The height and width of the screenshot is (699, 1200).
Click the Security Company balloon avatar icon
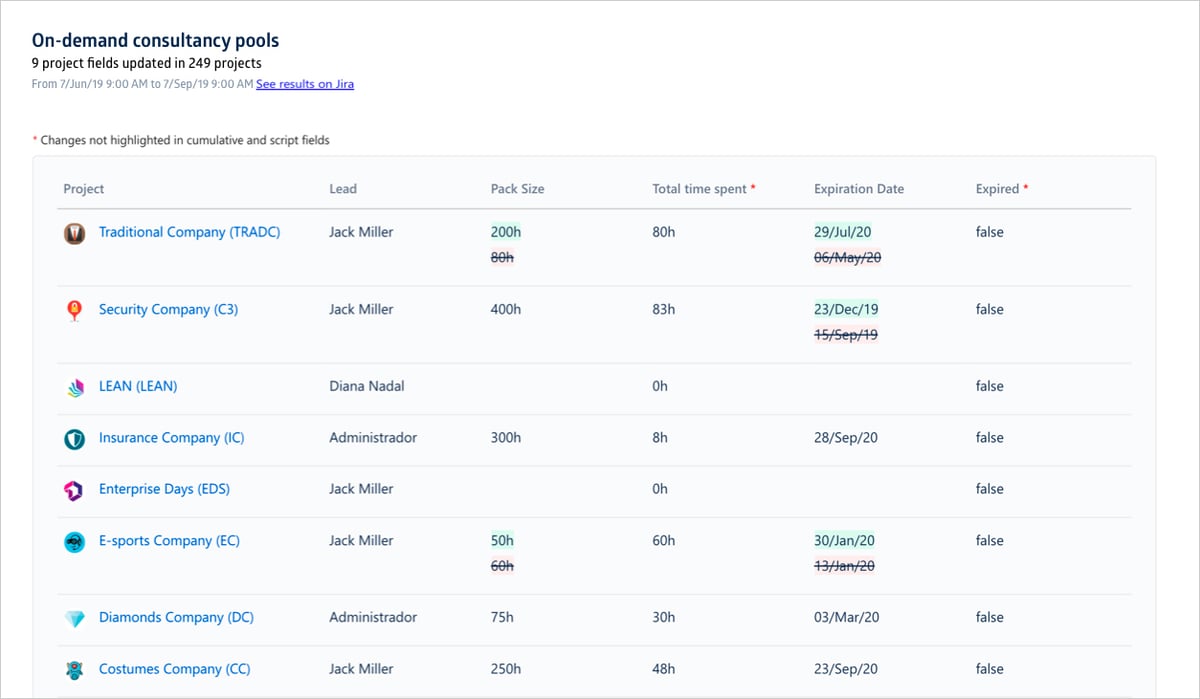[75, 311]
